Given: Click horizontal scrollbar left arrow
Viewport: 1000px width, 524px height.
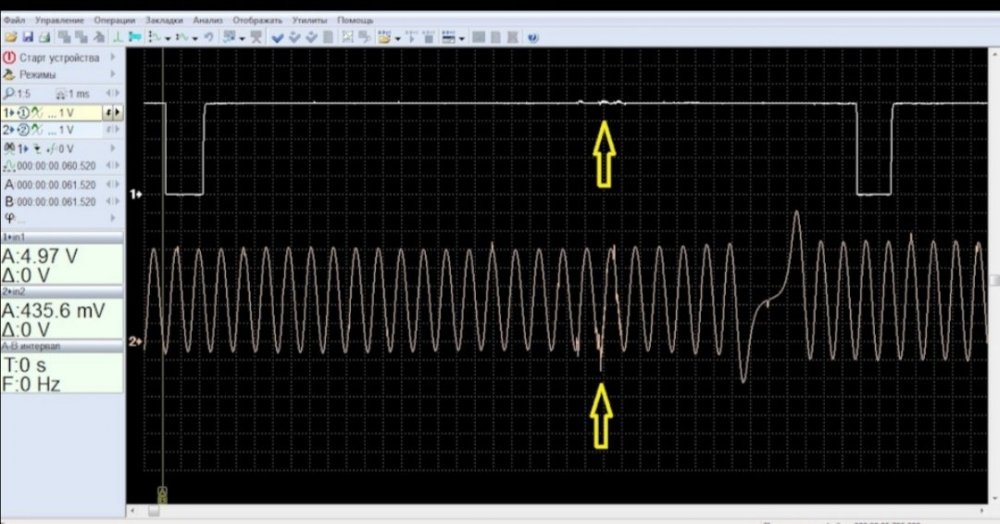Looking at the screenshot, I should click(132, 511).
